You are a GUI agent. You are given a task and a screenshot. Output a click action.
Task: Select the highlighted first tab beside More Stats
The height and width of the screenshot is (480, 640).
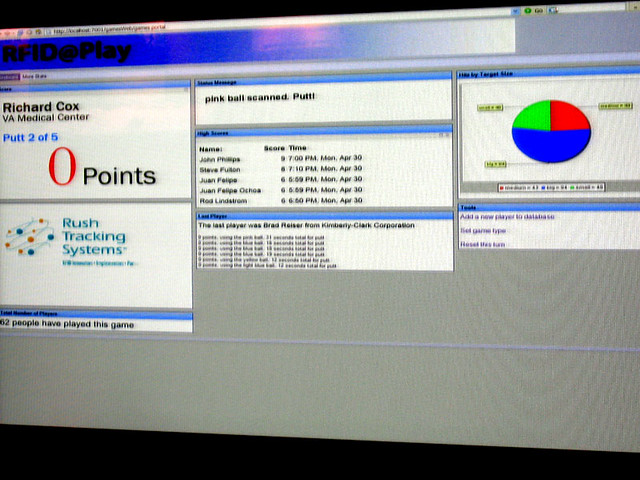pyautogui.click(x=9, y=76)
